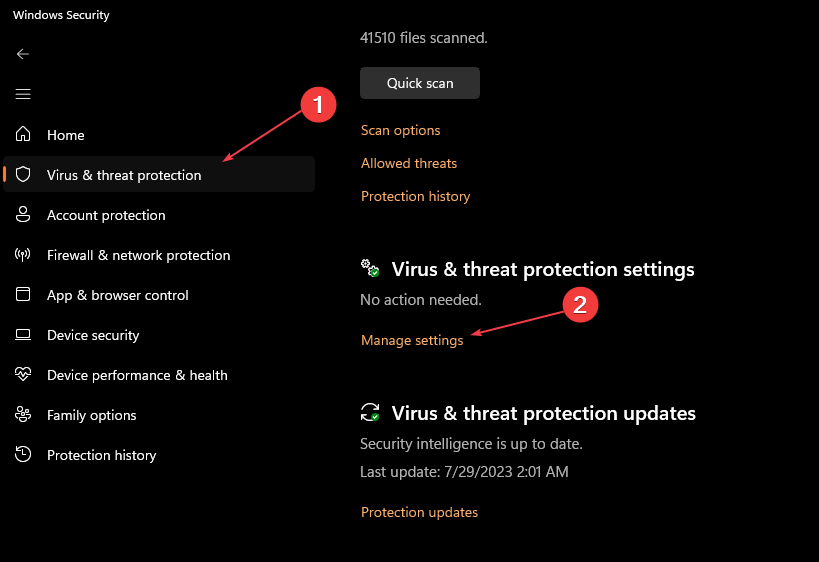
Task: Open the hamburger navigation menu icon
Action: pos(22,94)
